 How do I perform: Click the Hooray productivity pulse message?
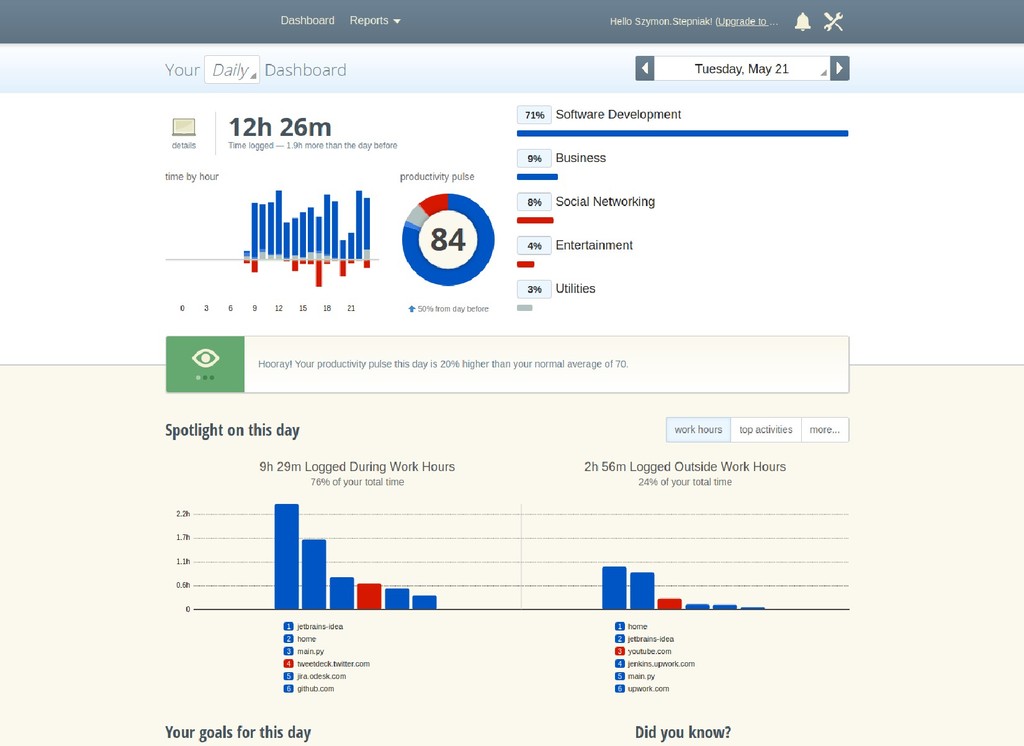pos(443,364)
